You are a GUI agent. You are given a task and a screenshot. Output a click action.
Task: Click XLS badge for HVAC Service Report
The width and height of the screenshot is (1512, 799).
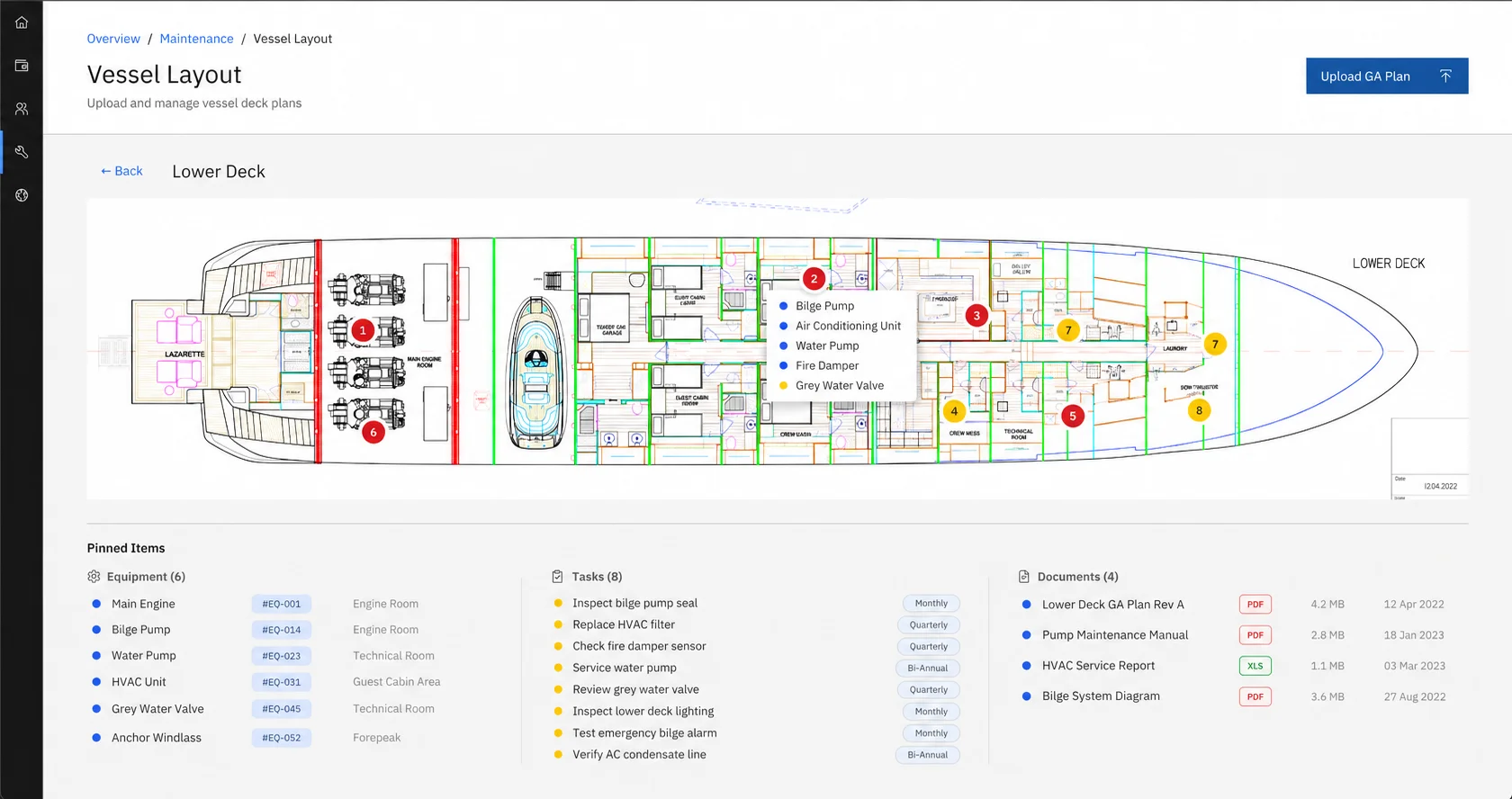tap(1255, 666)
